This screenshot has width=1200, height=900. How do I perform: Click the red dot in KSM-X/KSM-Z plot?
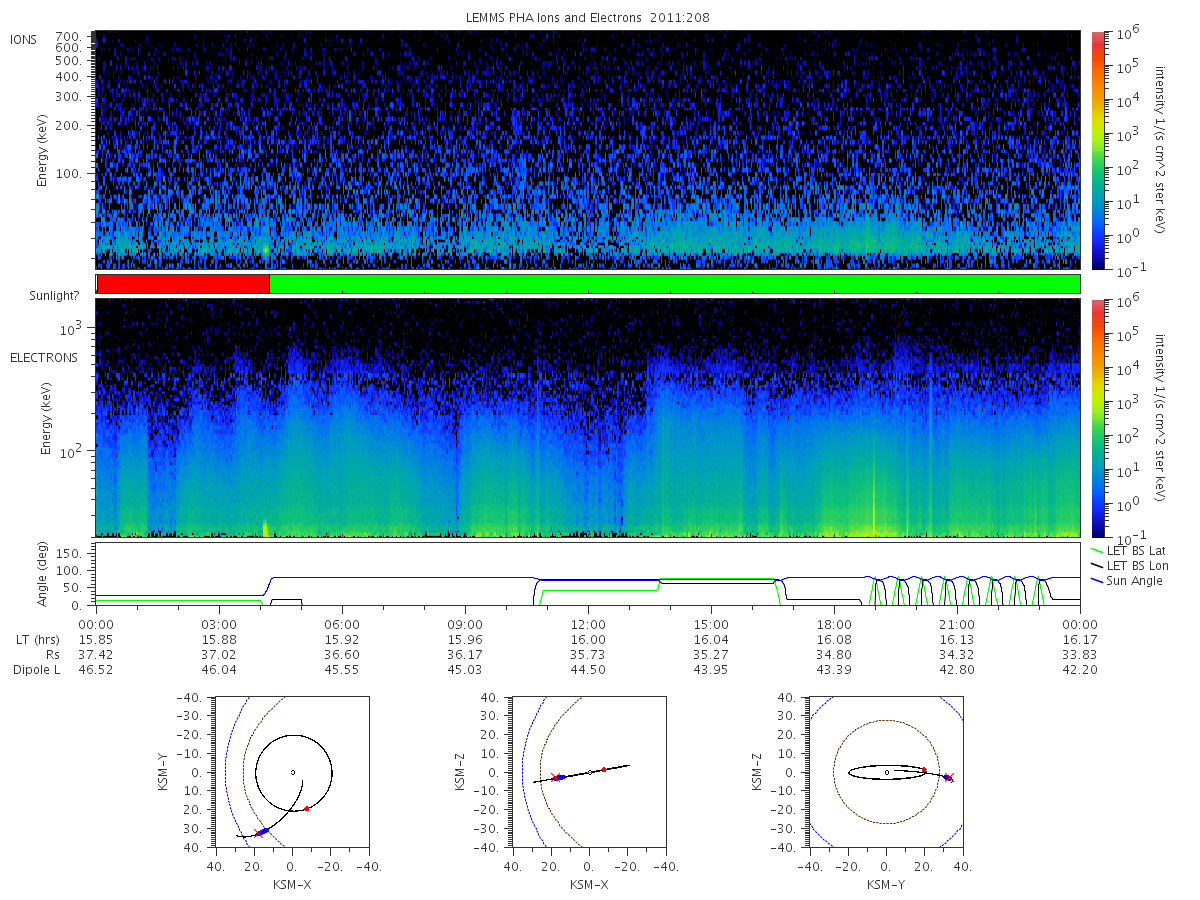tap(603, 769)
